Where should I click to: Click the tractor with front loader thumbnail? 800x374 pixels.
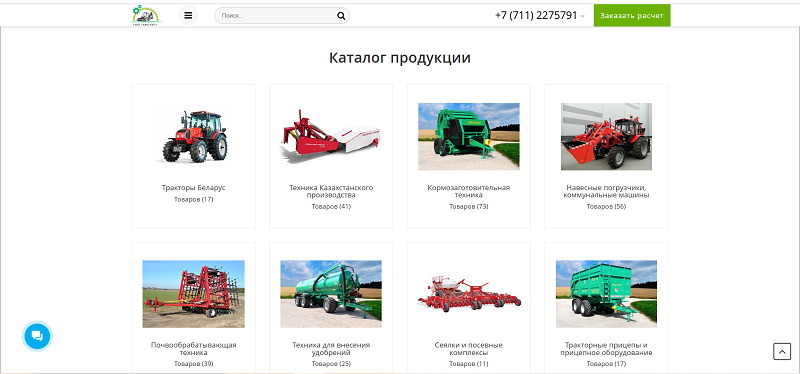(x=606, y=137)
